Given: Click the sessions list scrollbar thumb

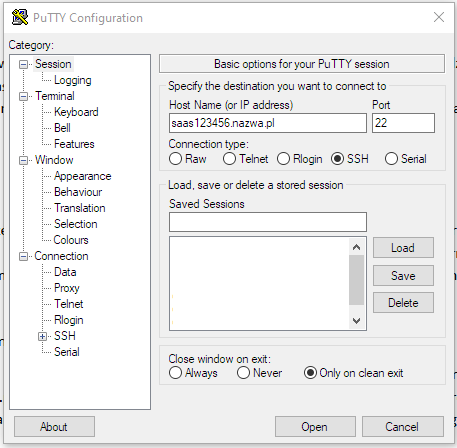Looking at the screenshot, I should [x=356, y=280].
